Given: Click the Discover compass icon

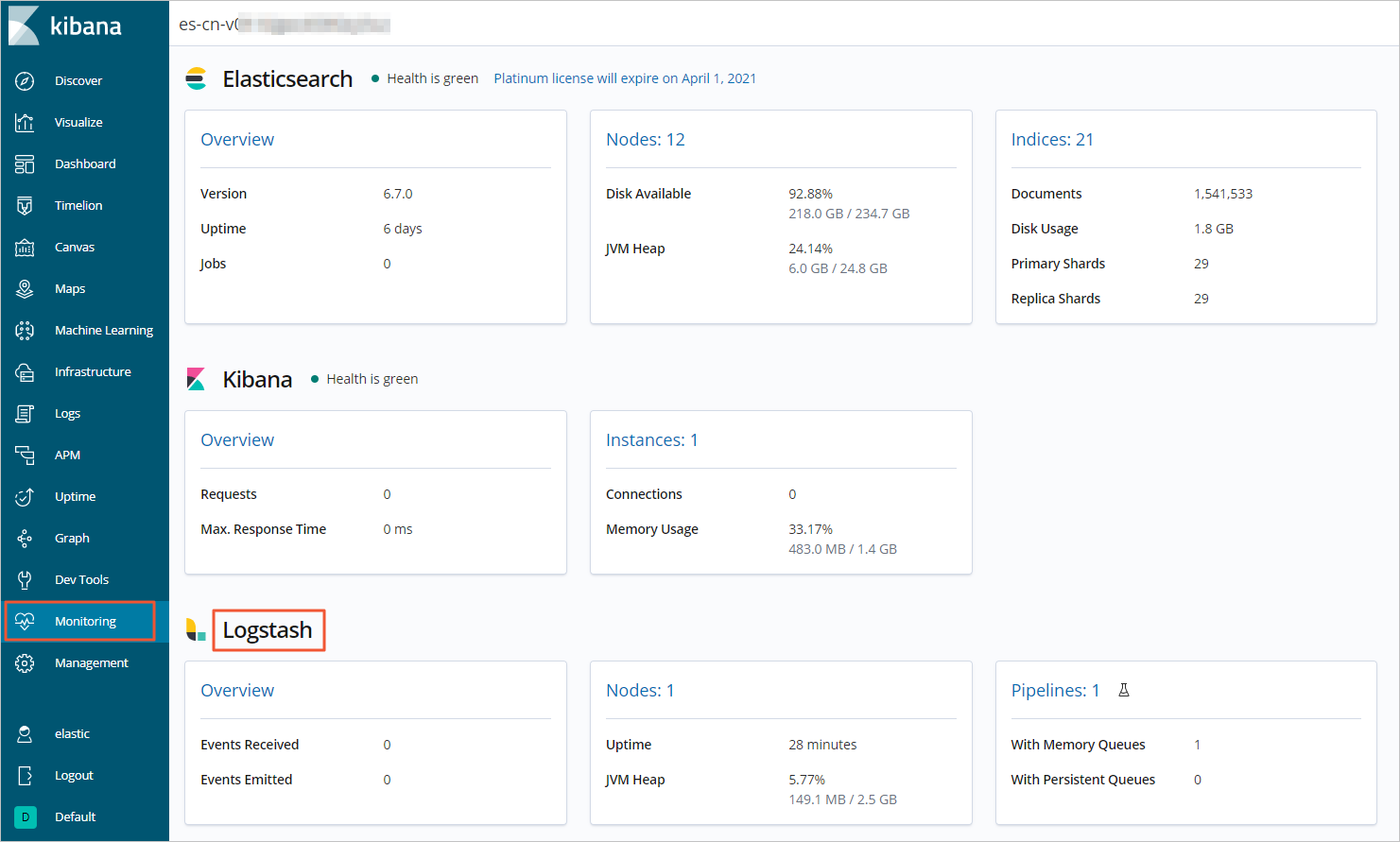Looking at the screenshot, I should click(x=25, y=81).
